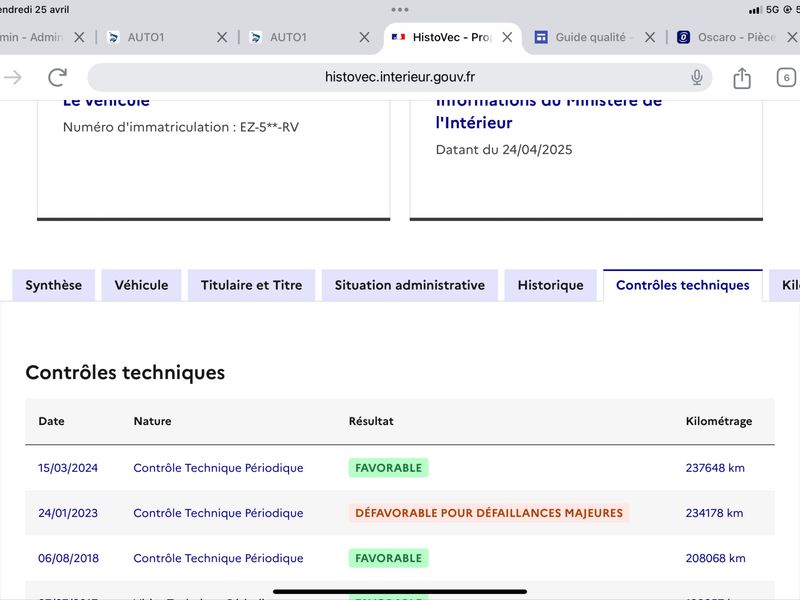Click the 234178 km mileage value

click(x=714, y=513)
